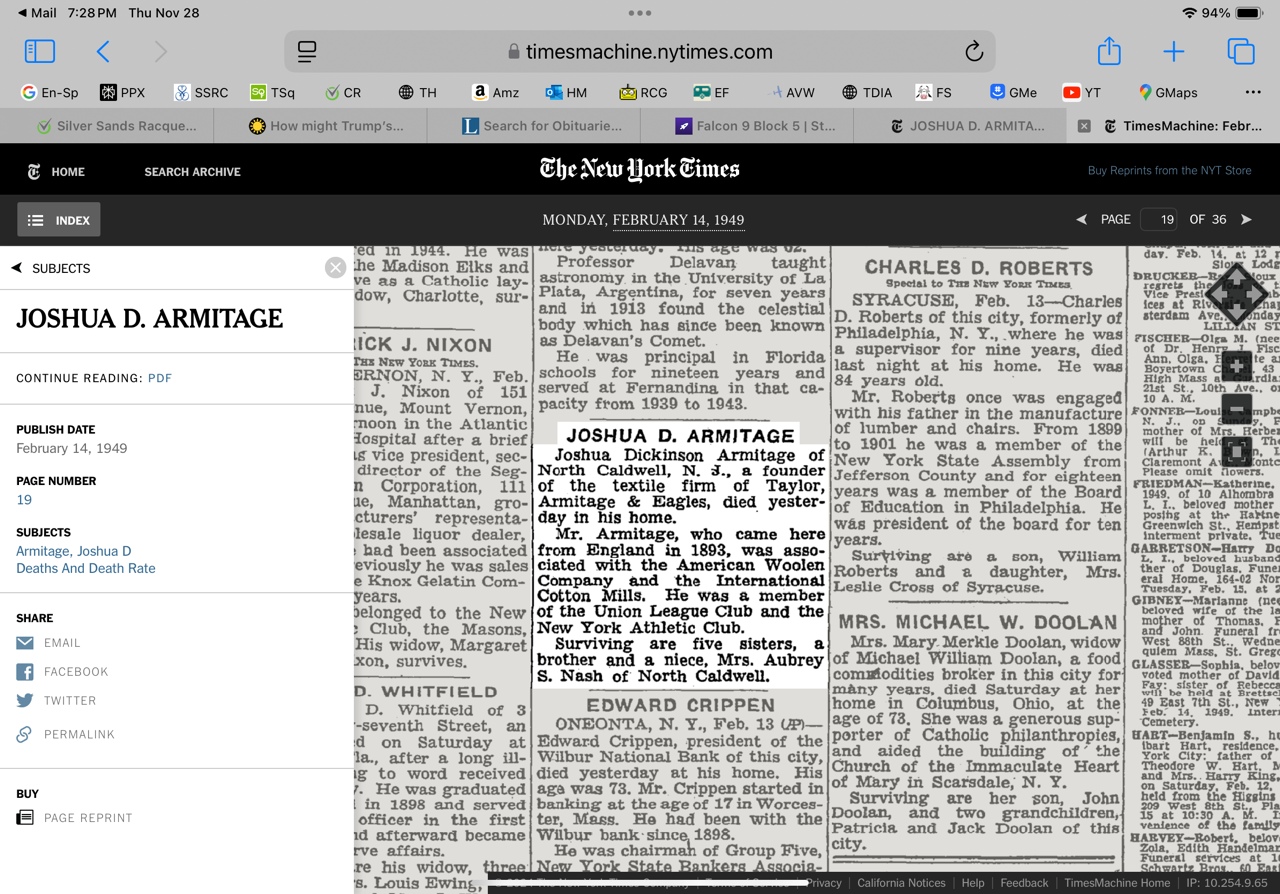
Task: Select subject Deaths And Death Rate
Action: [x=85, y=568]
